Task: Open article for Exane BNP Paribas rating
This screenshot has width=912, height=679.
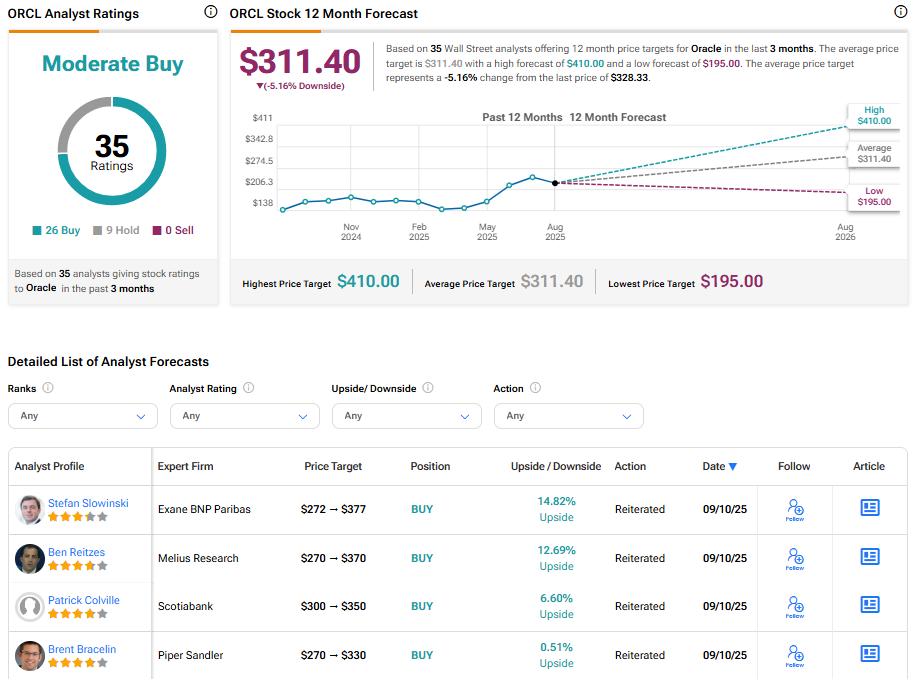Action: [870, 508]
